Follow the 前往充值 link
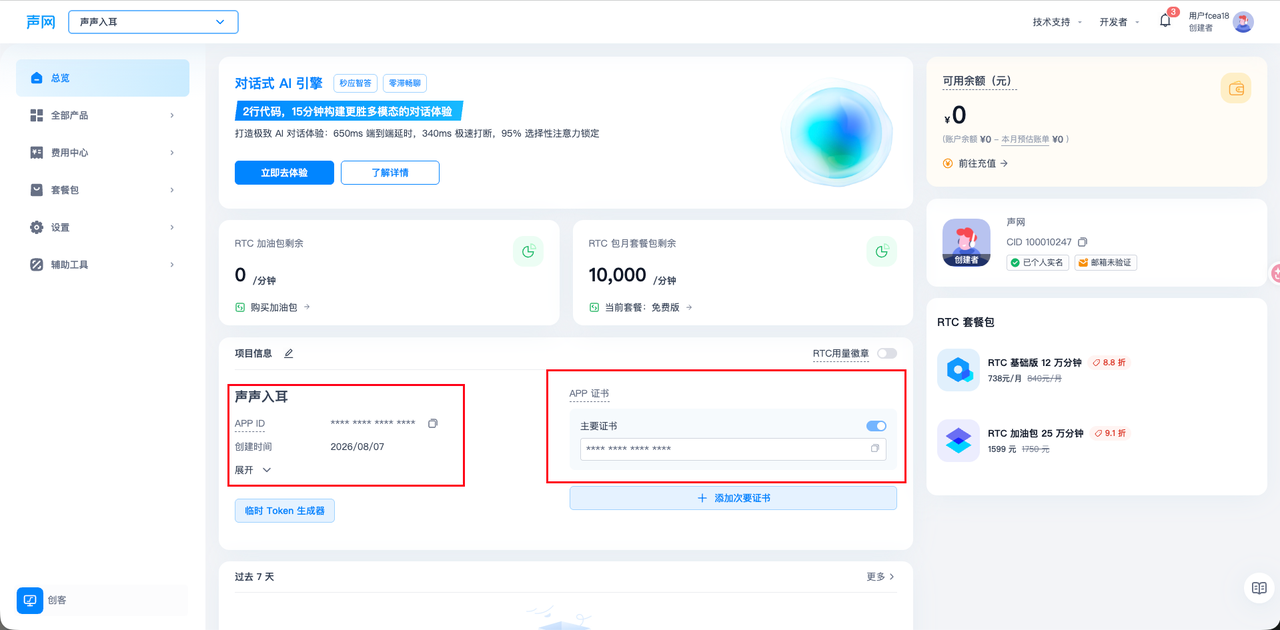1280x630 pixels. click(x=983, y=163)
